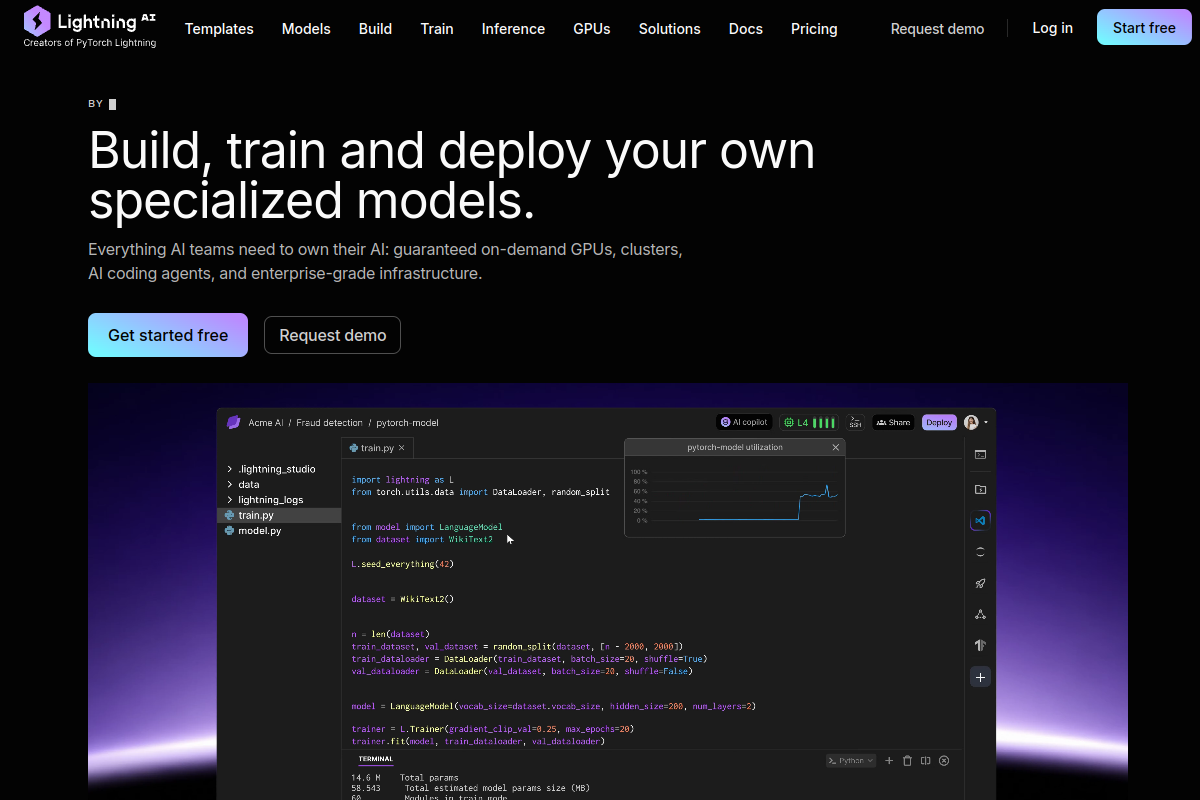1200x800 pixels.
Task: Click the L4 GPU status indicator
Action: pyautogui.click(x=810, y=423)
